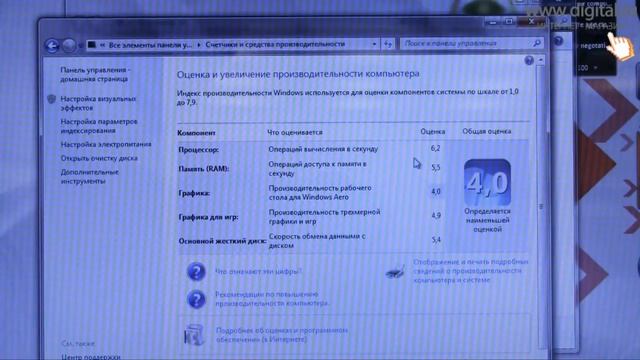
Task: Select the 'Процессор:' row label
Action: [x=199, y=150]
